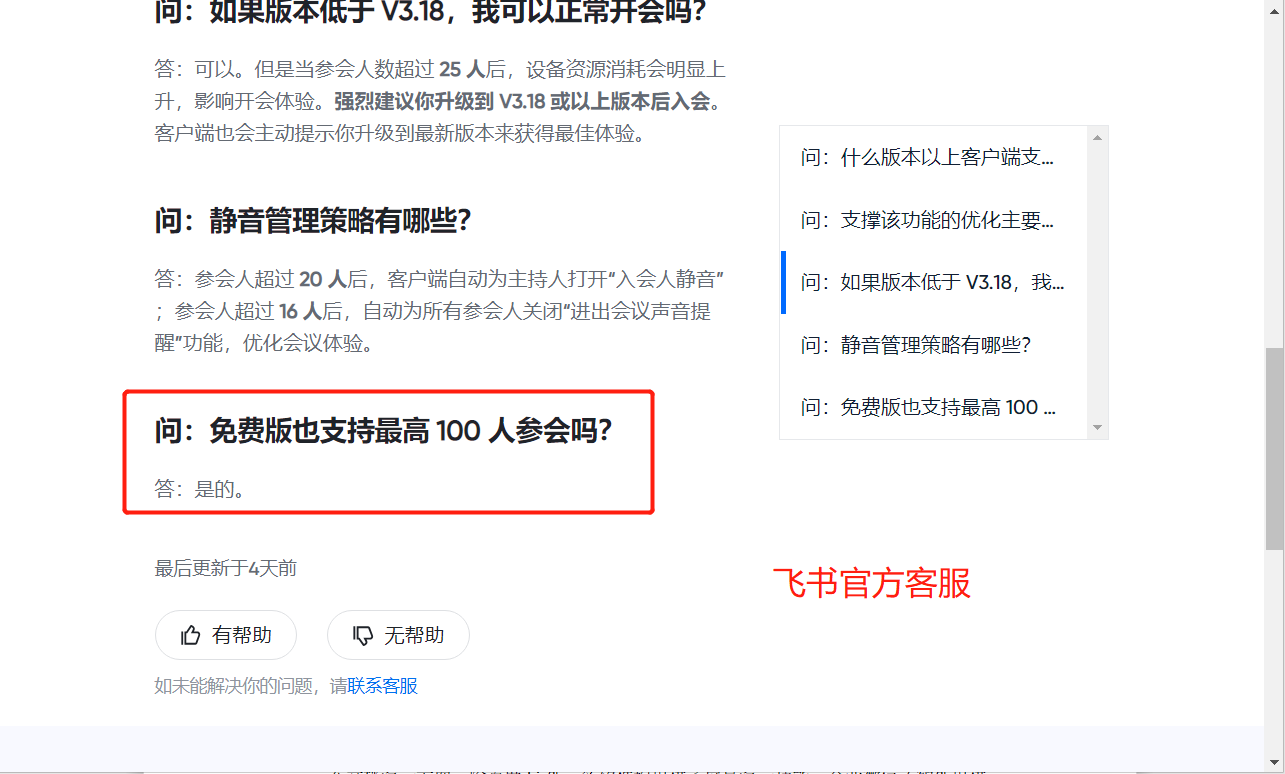Click the outline panel scrollbar track
Image resolution: width=1285 pixels, height=774 pixels.
(x=1097, y=282)
